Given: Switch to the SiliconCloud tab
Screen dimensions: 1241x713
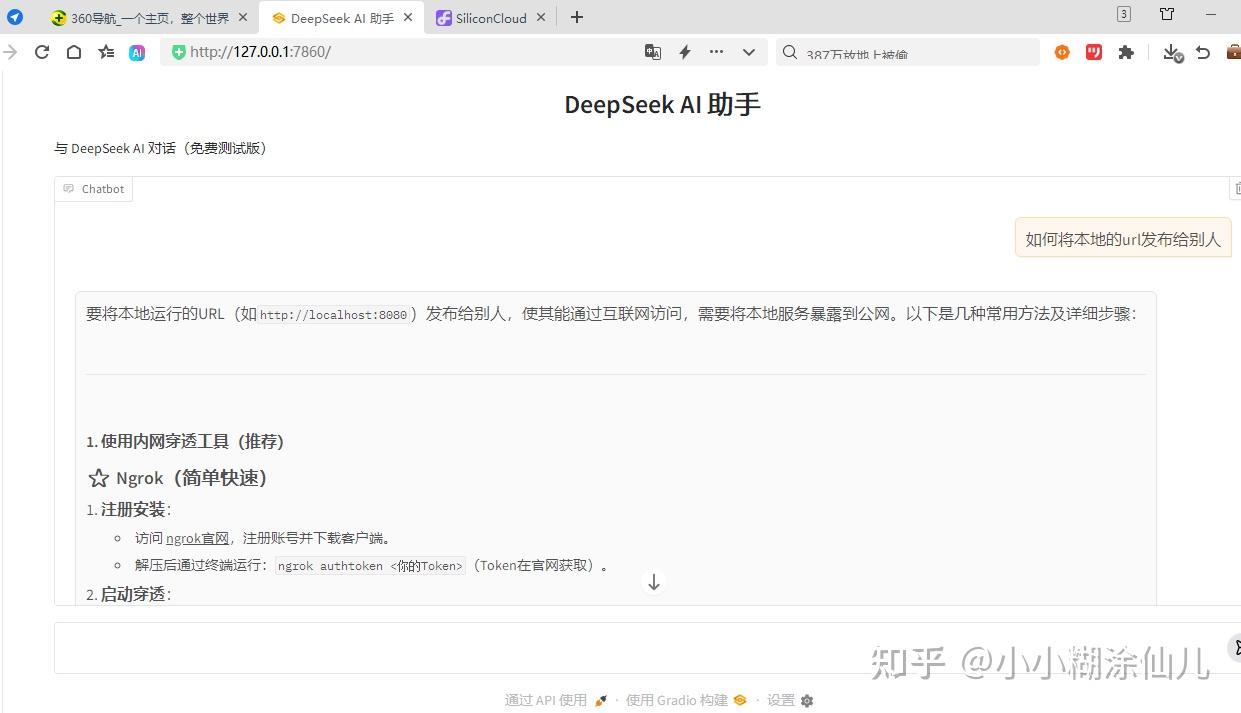Looking at the screenshot, I should tap(487, 17).
